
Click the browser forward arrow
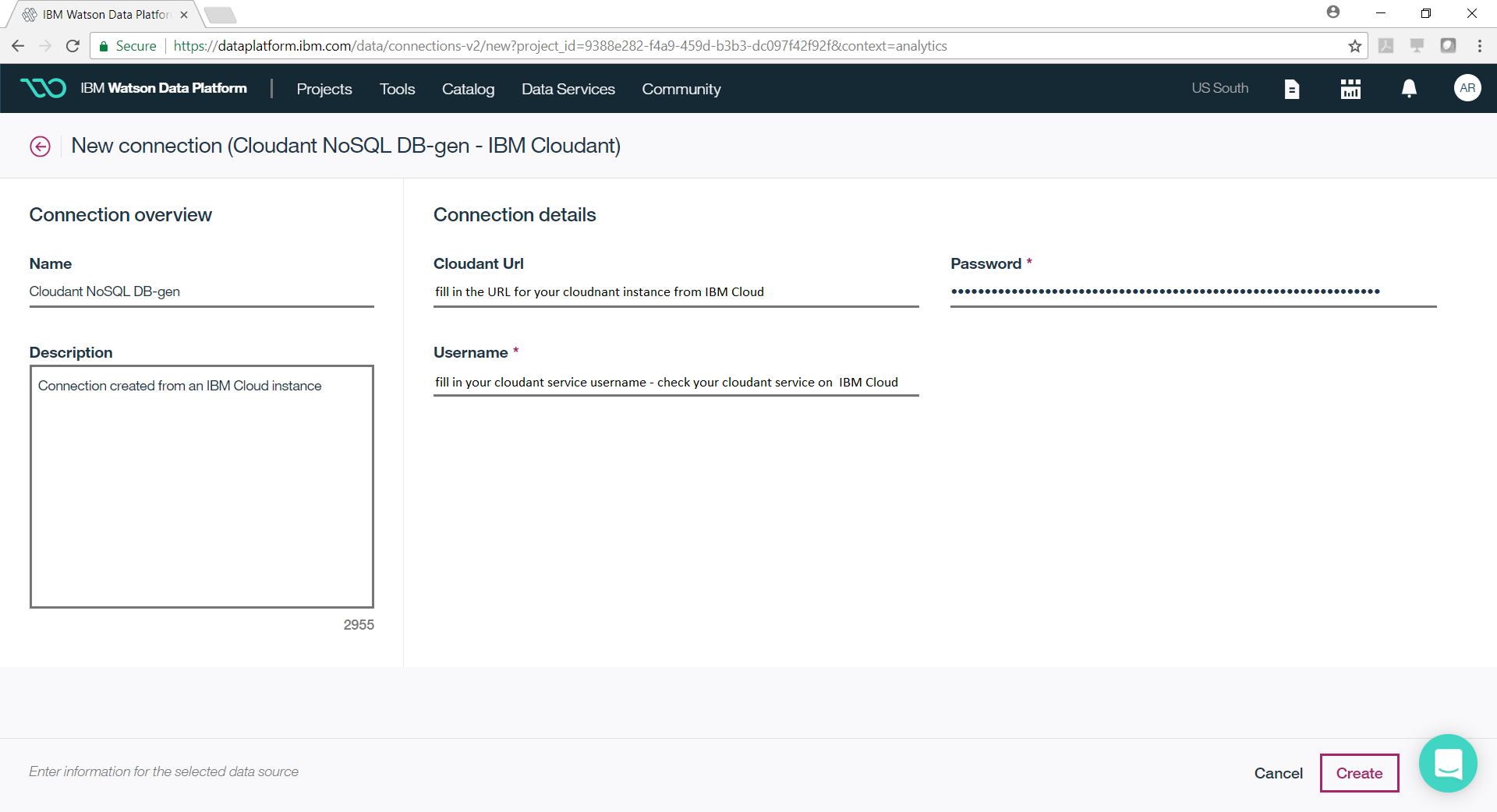pos(45,46)
